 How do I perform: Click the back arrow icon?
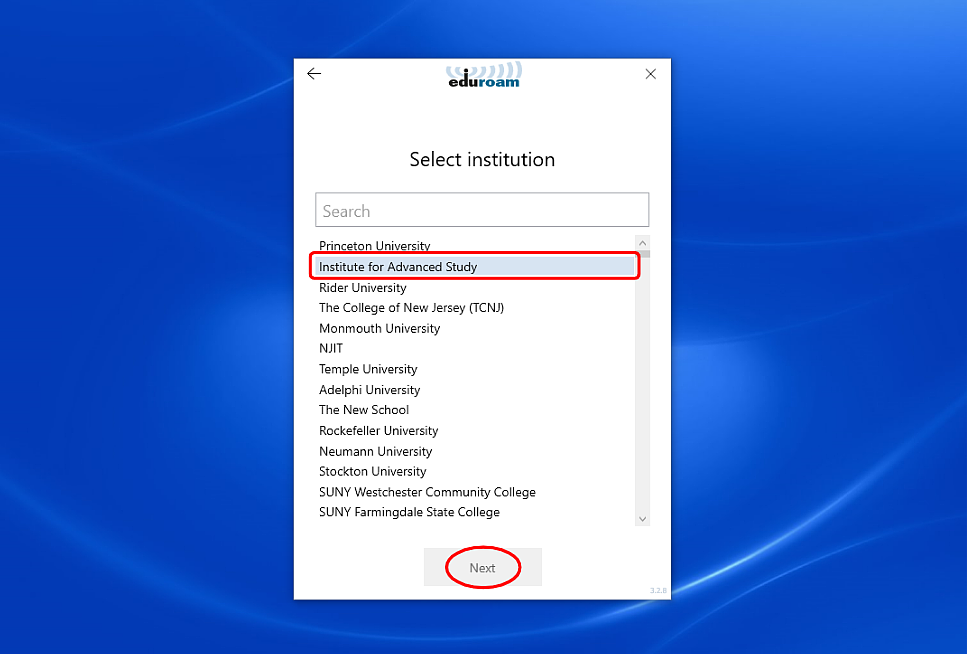tap(314, 74)
